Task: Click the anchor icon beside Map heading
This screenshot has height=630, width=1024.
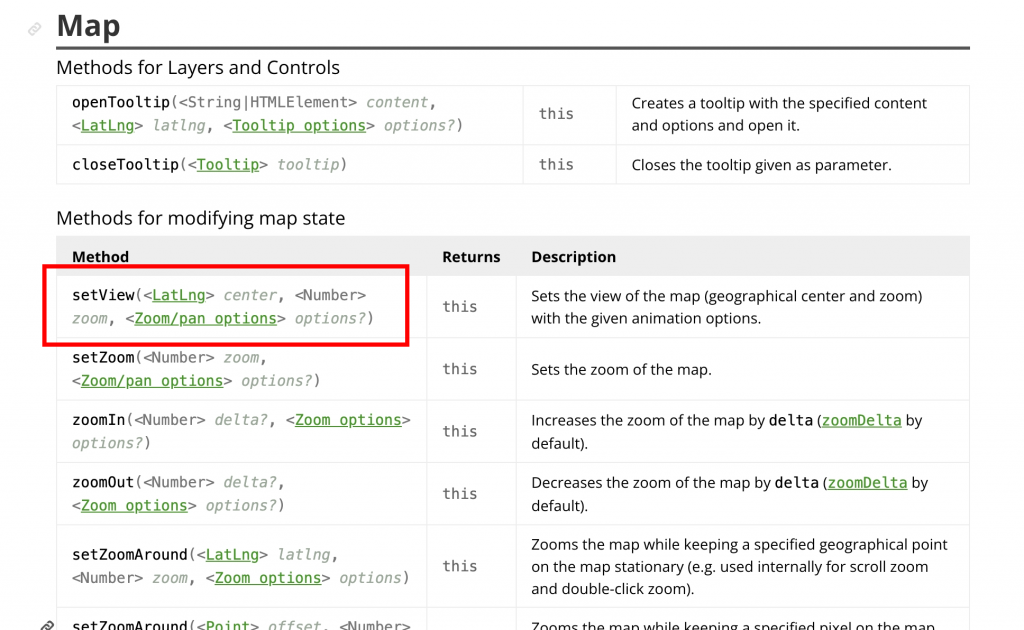Action: 35,29
